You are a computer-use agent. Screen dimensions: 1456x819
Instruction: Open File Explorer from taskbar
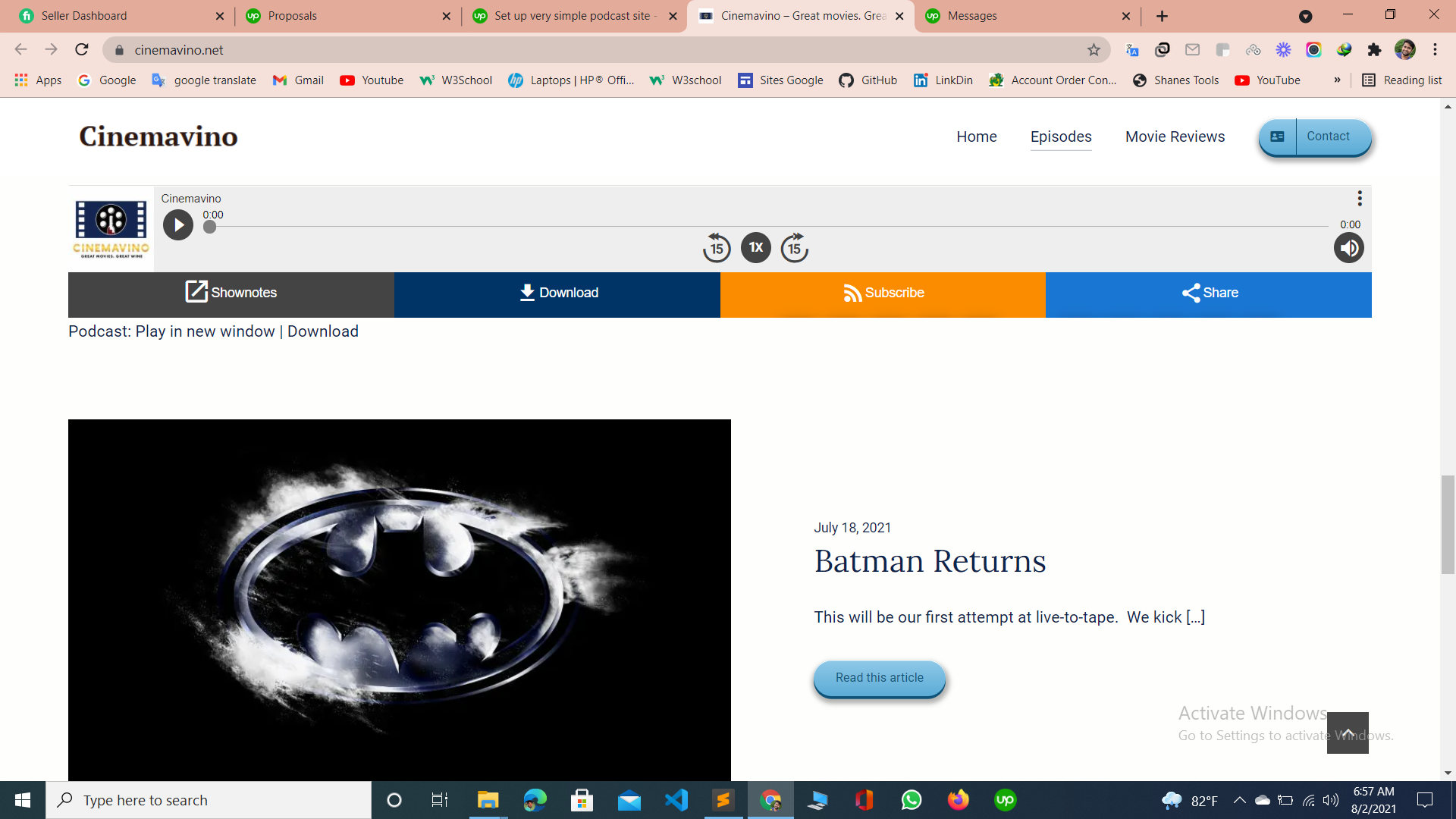(488, 800)
